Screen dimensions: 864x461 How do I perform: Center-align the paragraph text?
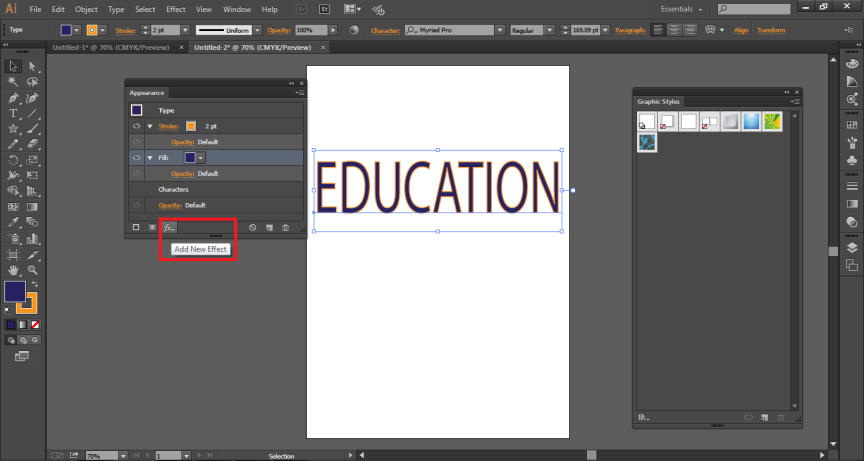pos(676,30)
